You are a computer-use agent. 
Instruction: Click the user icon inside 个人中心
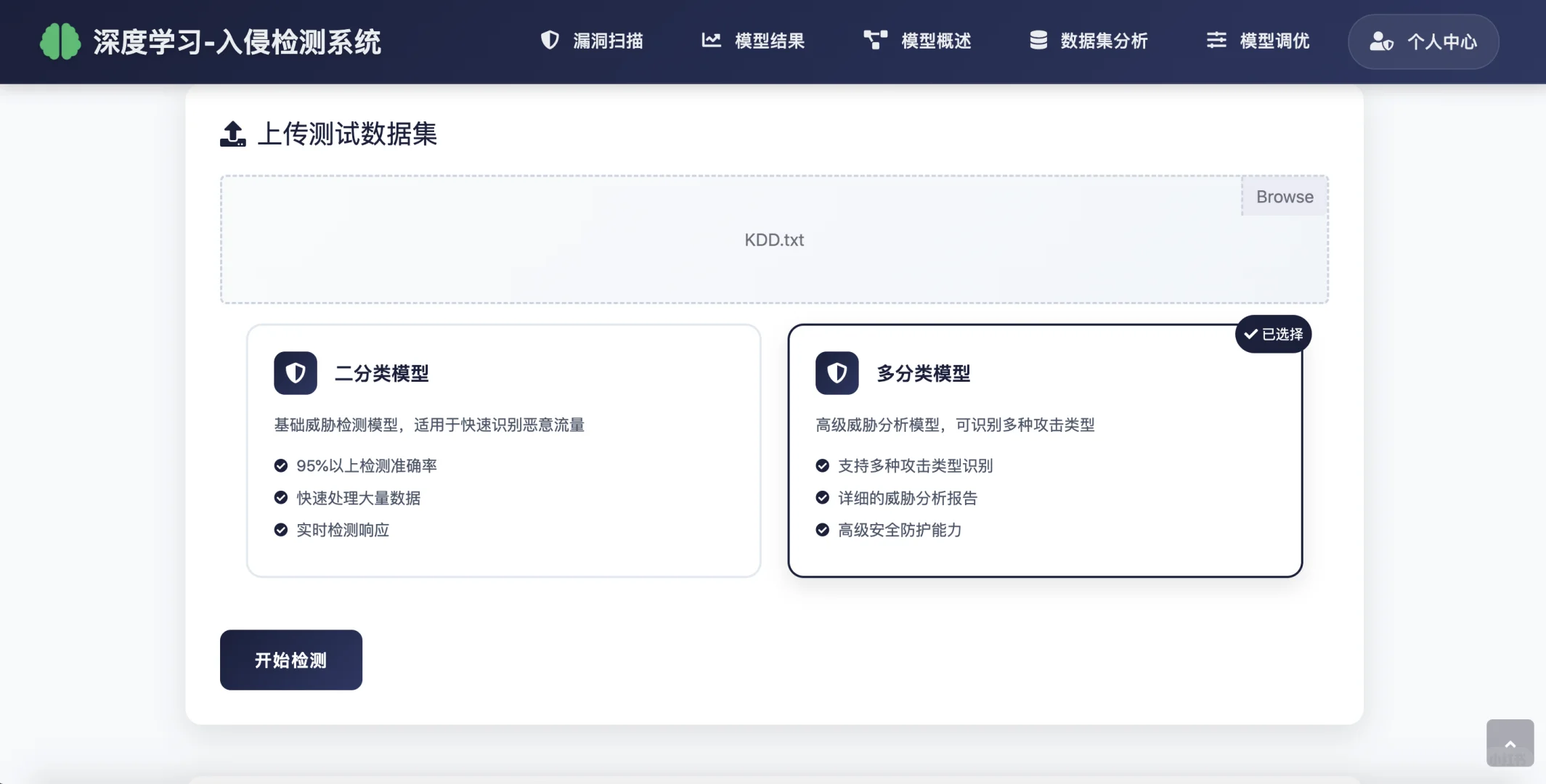click(1382, 41)
